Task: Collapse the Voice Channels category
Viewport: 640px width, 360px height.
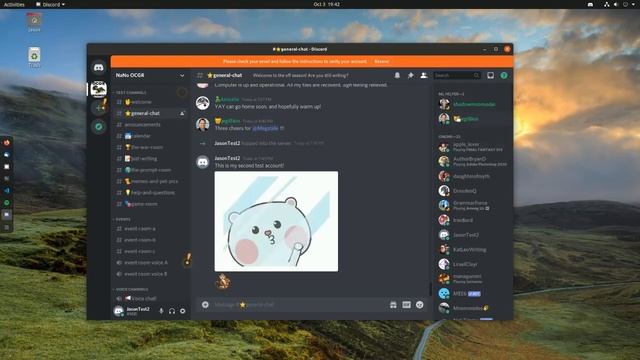Action: click(131, 289)
